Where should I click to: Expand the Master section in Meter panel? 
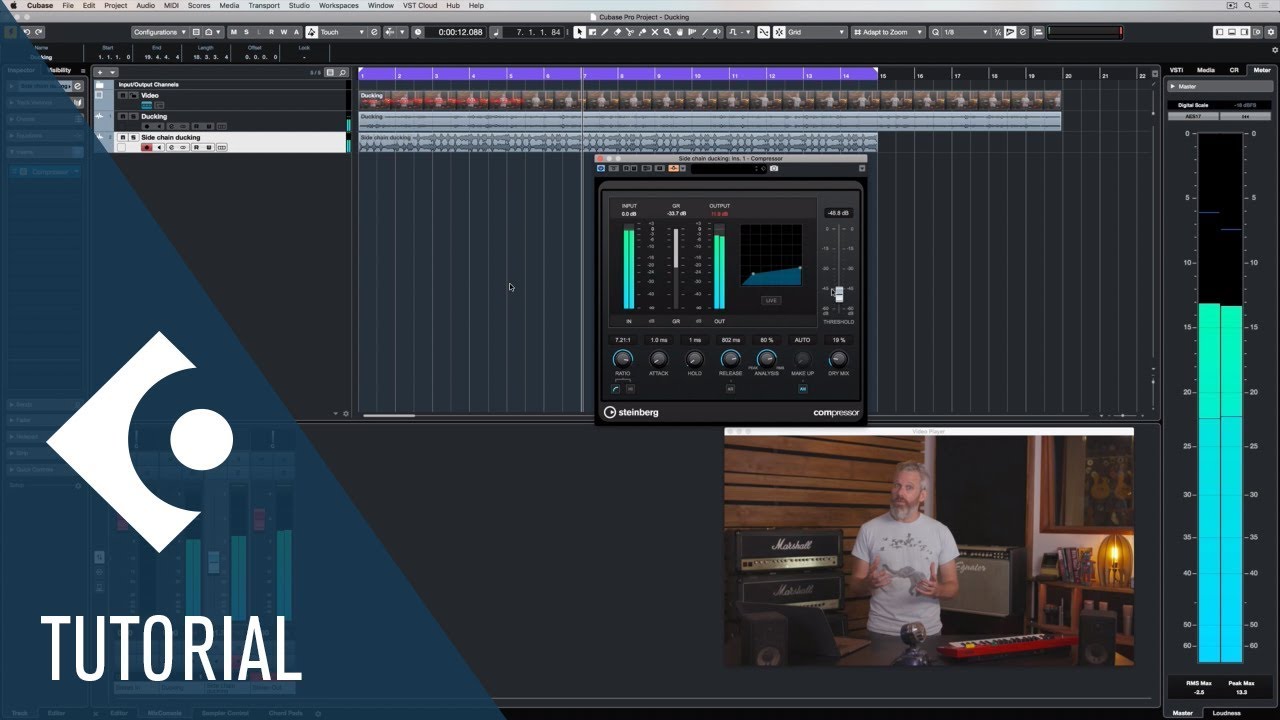coord(1173,86)
